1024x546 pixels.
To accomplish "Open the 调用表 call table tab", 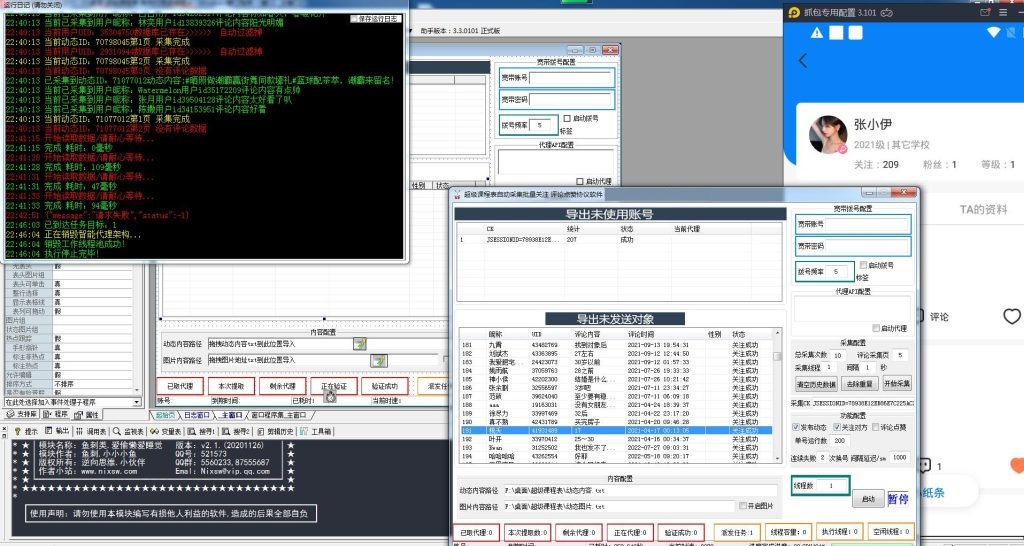I will [93, 431].
